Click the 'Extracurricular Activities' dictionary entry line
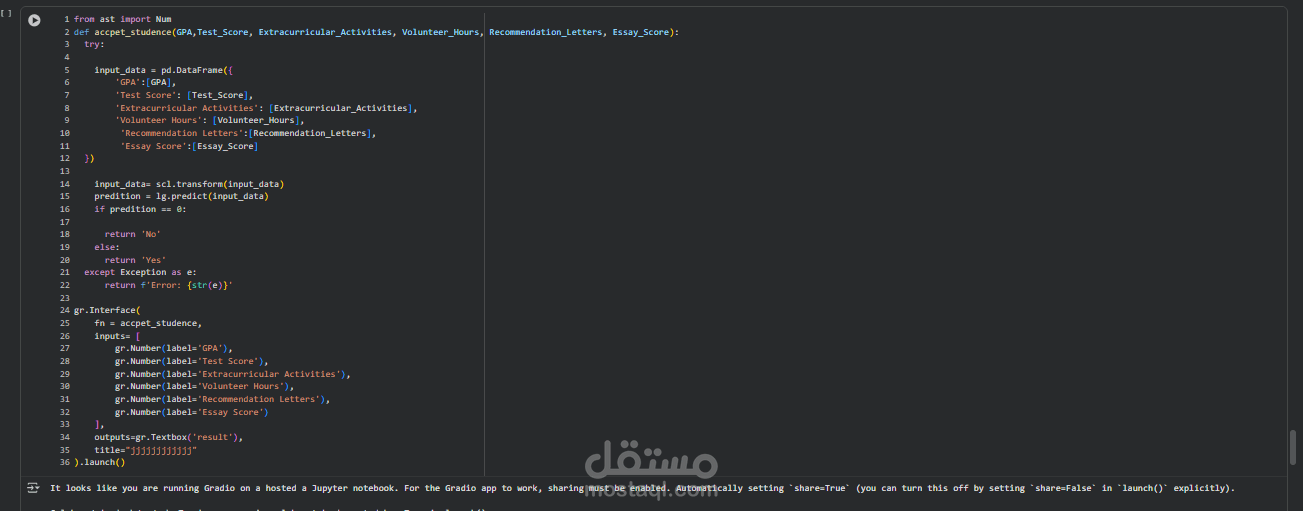Image resolution: width=1303 pixels, height=511 pixels. click(266, 108)
